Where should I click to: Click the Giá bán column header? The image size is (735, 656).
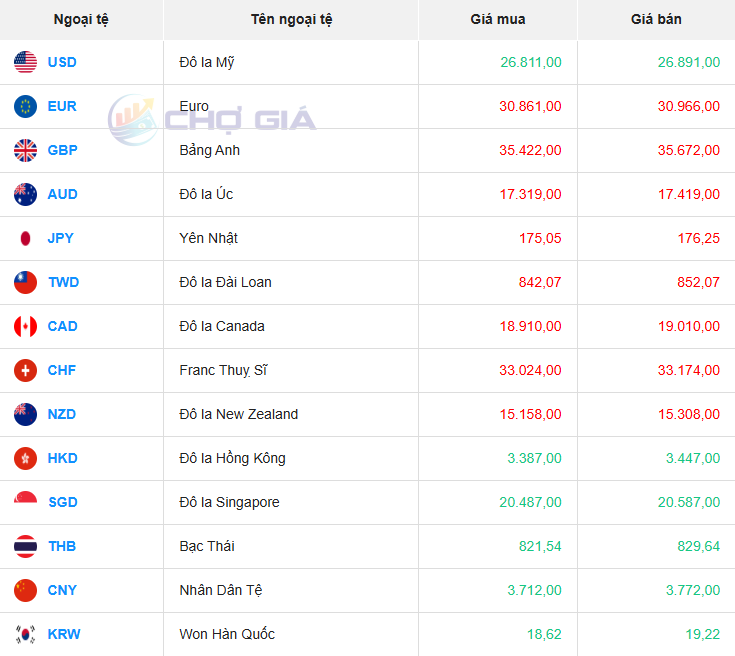656,19
